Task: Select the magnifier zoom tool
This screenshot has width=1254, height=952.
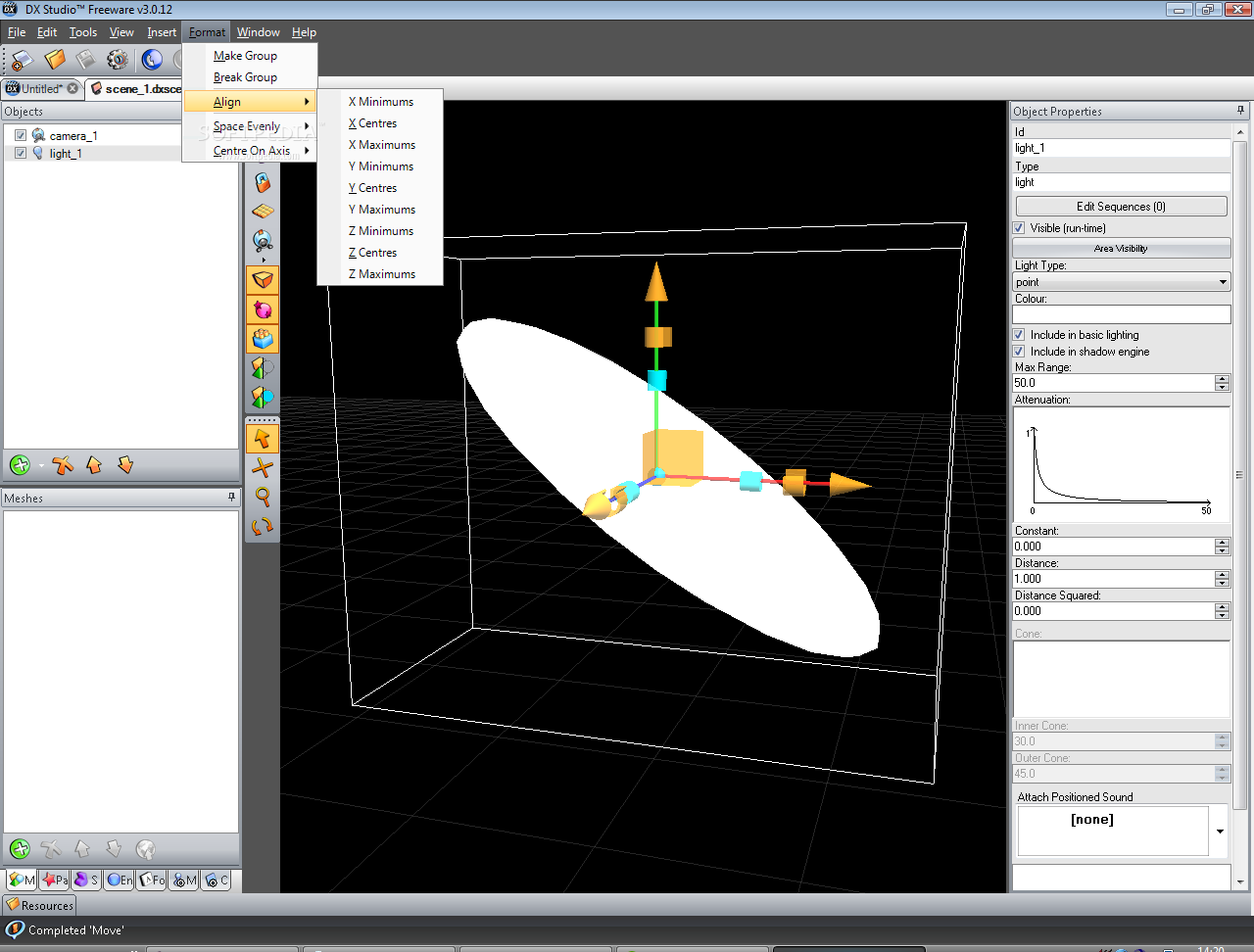Action: [x=263, y=498]
